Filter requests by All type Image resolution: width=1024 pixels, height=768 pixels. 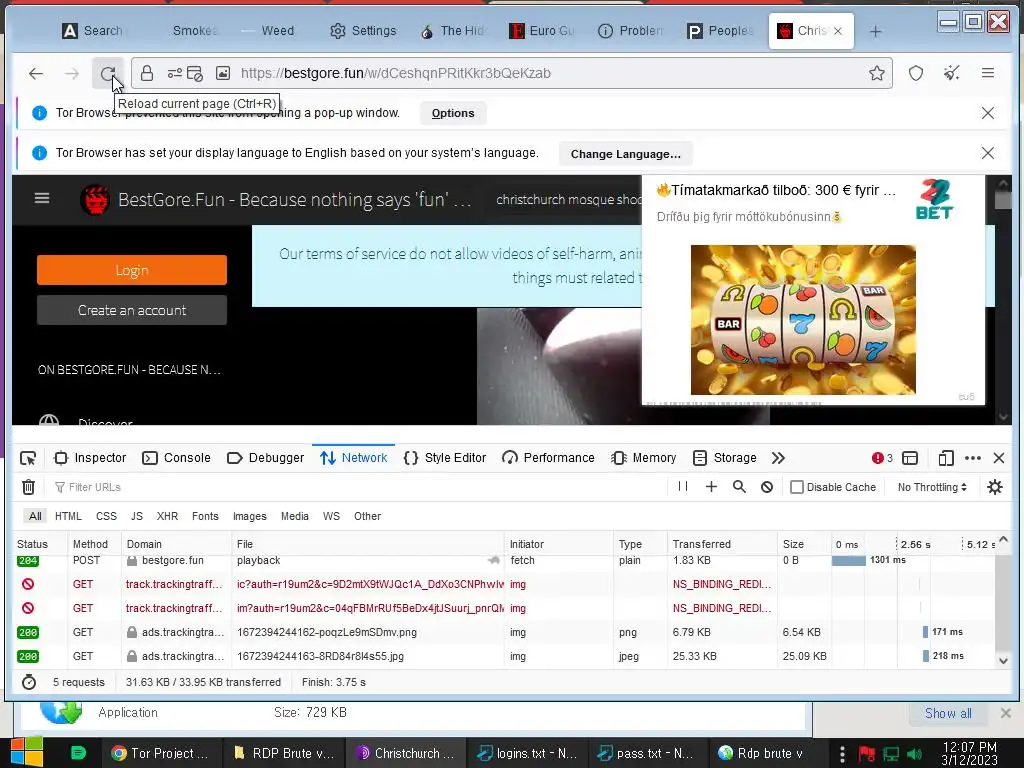[35, 516]
